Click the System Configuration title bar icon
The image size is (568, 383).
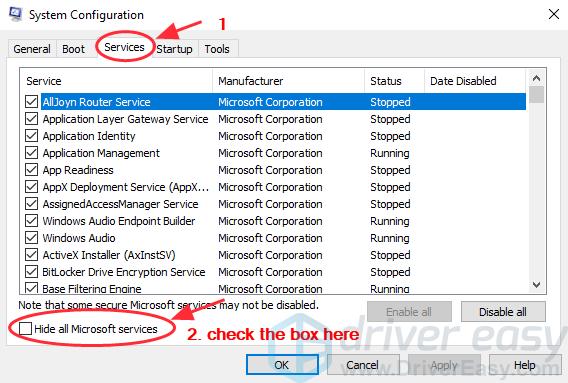15,14
